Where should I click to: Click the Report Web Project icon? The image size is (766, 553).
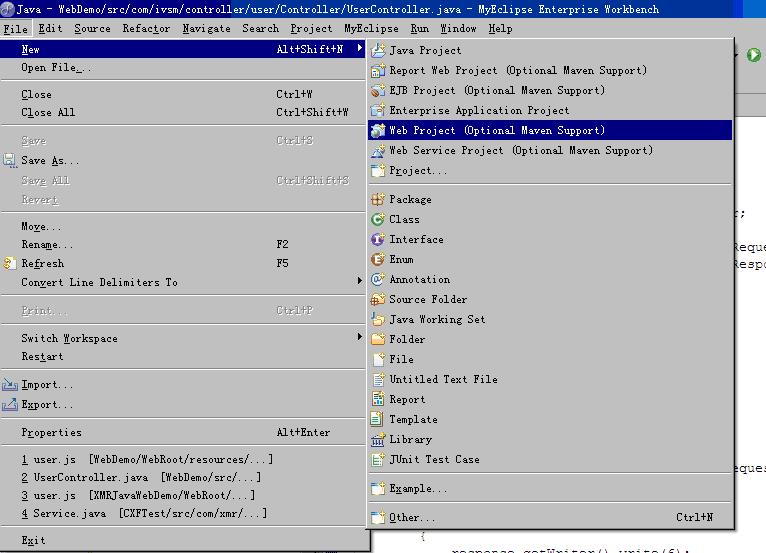tap(378, 70)
